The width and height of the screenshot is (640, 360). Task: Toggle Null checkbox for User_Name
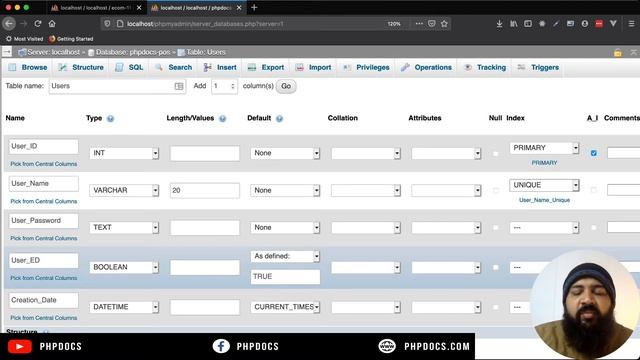[x=496, y=190]
